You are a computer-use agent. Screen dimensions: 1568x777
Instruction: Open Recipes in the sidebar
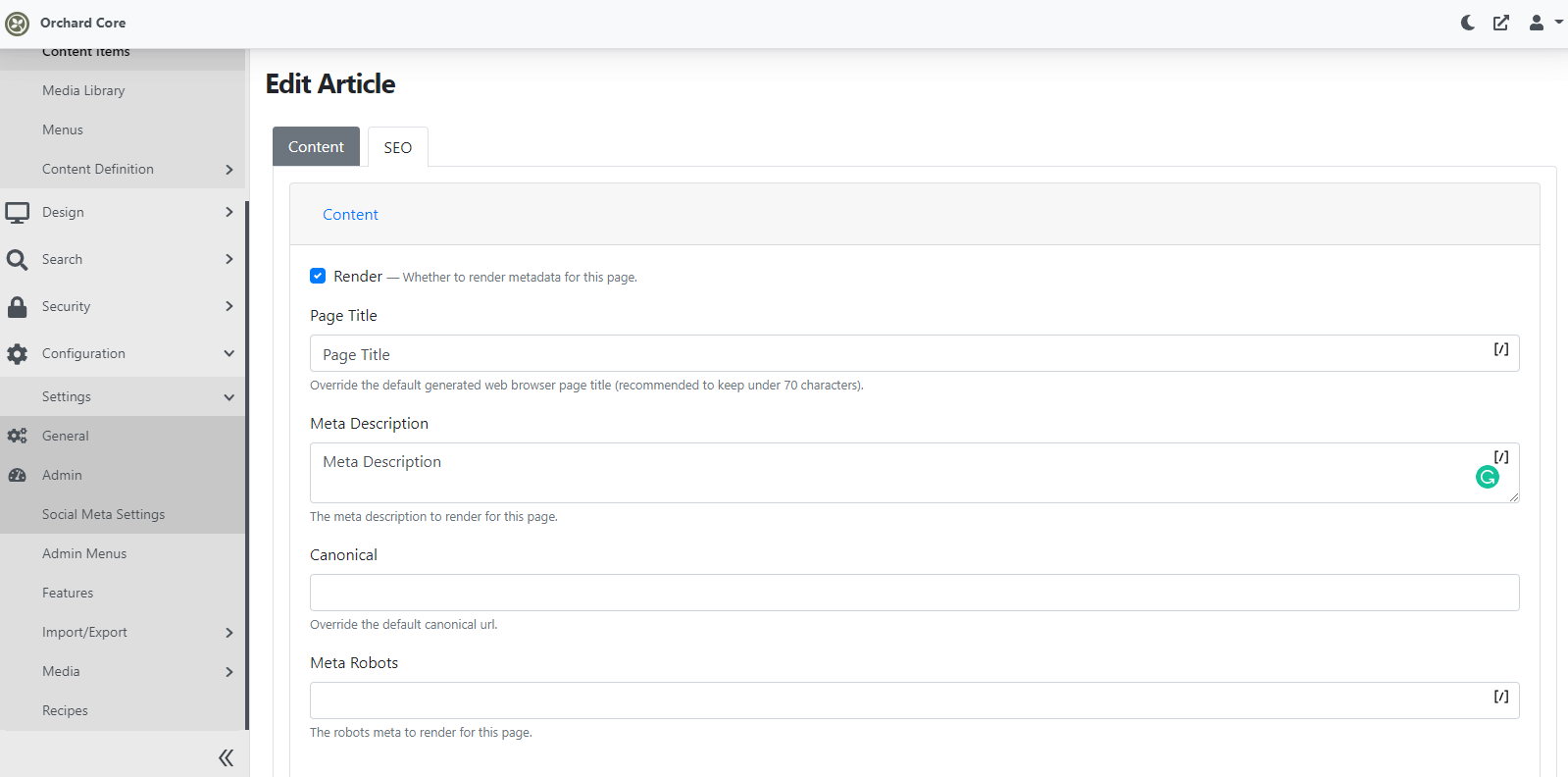(65, 710)
